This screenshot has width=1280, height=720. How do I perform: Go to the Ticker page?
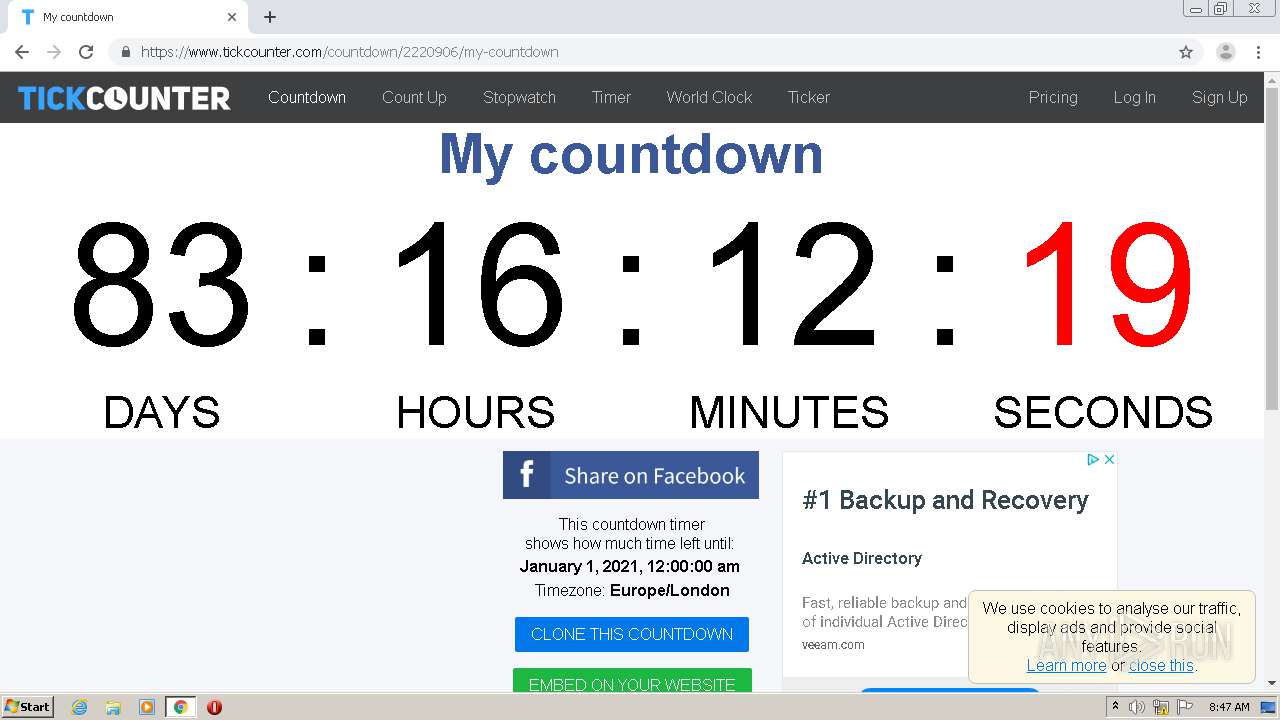click(809, 97)
